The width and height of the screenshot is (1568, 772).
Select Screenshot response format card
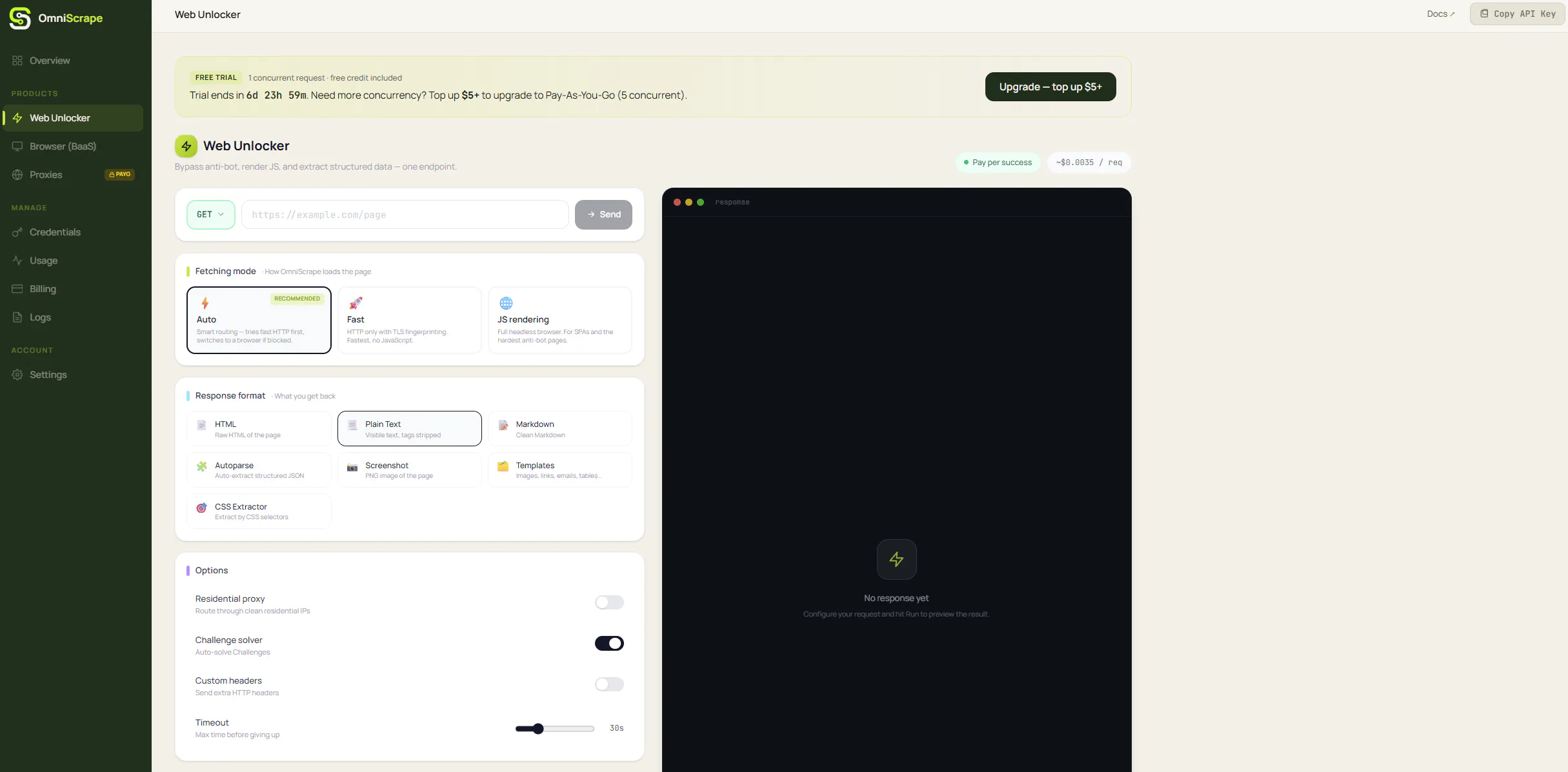tap(409, 470)
